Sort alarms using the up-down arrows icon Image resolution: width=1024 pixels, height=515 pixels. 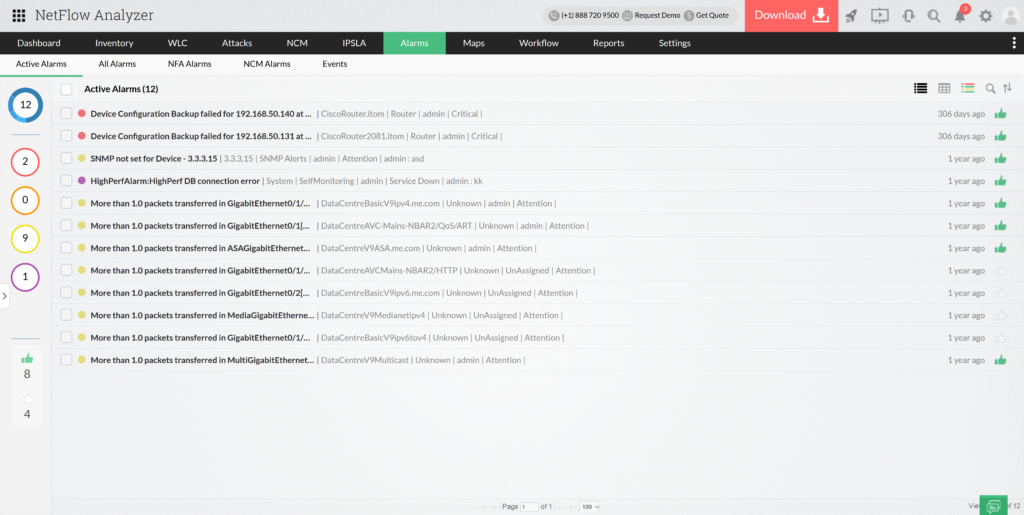(1008, 89)
